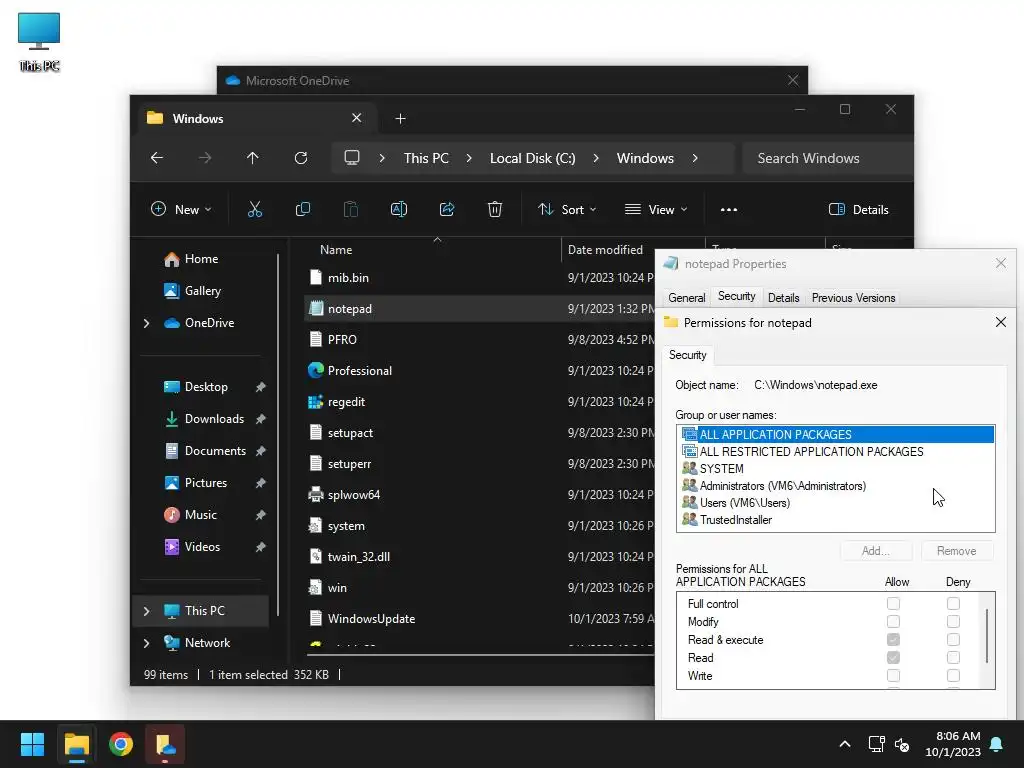The height and width of the screenshot is (768, 1024).
Task: Check Deny for Full control
Action: tap(953, 603)
